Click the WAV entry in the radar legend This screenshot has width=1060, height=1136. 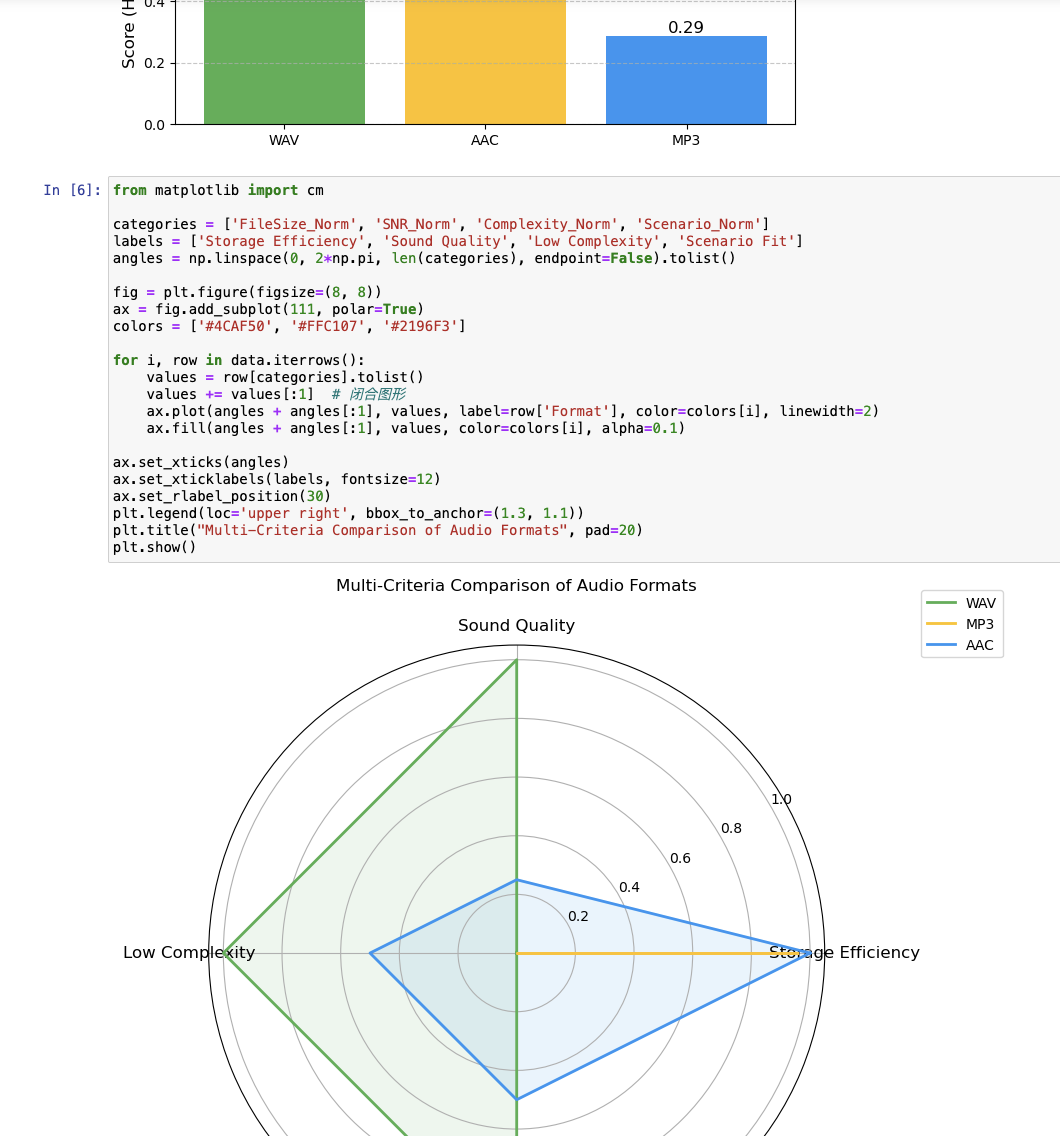coord(961,603)
